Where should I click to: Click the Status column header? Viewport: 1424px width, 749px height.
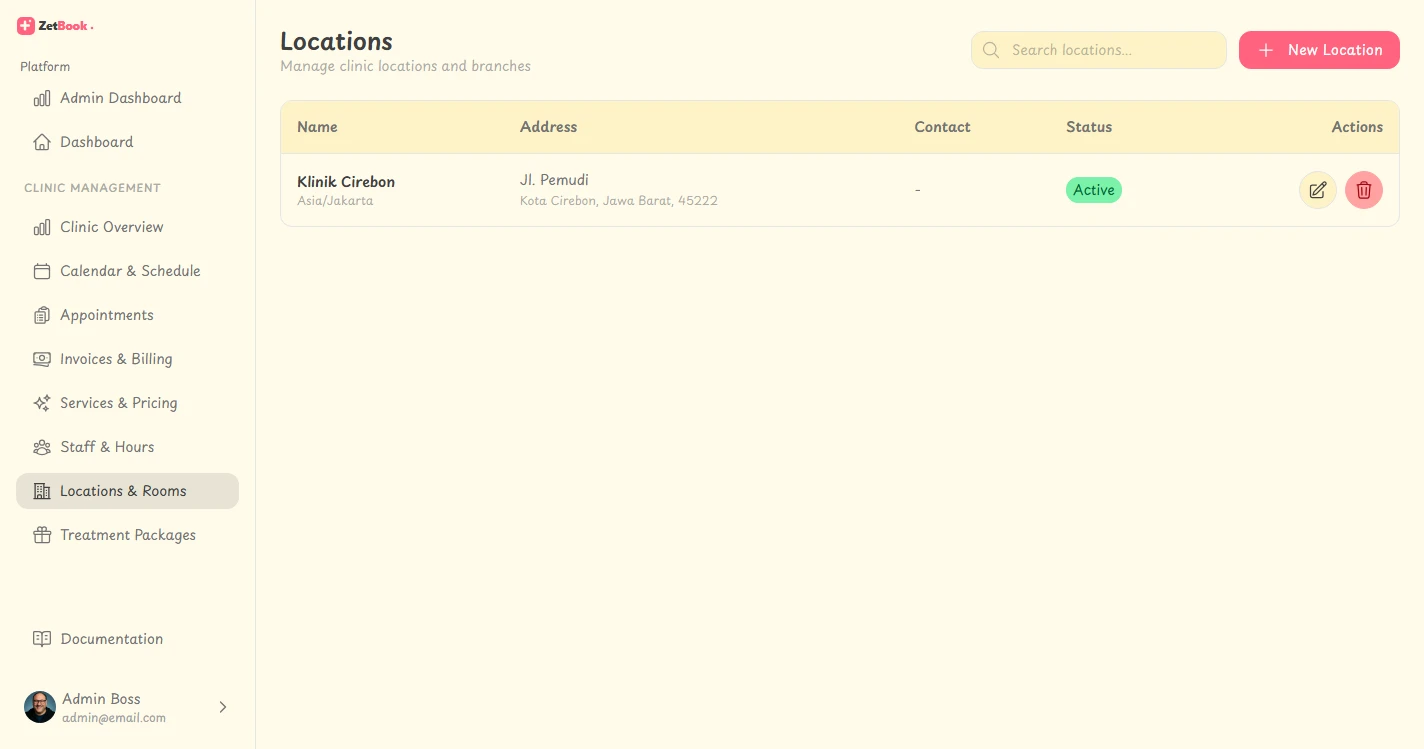(1089, 127)
